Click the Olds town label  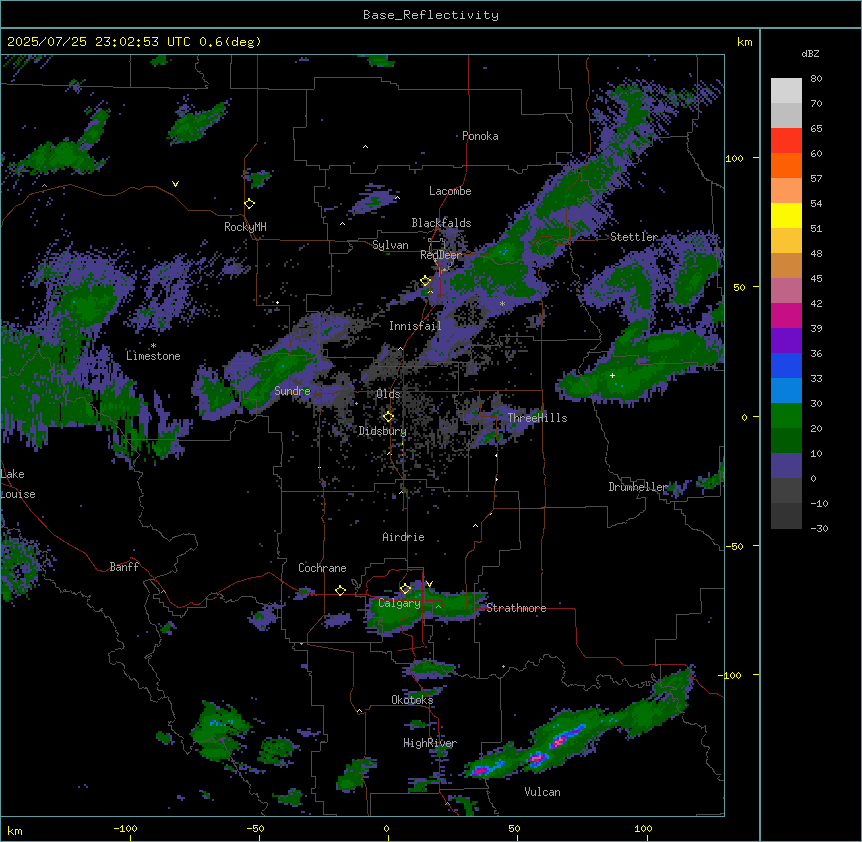coord(388,394)
